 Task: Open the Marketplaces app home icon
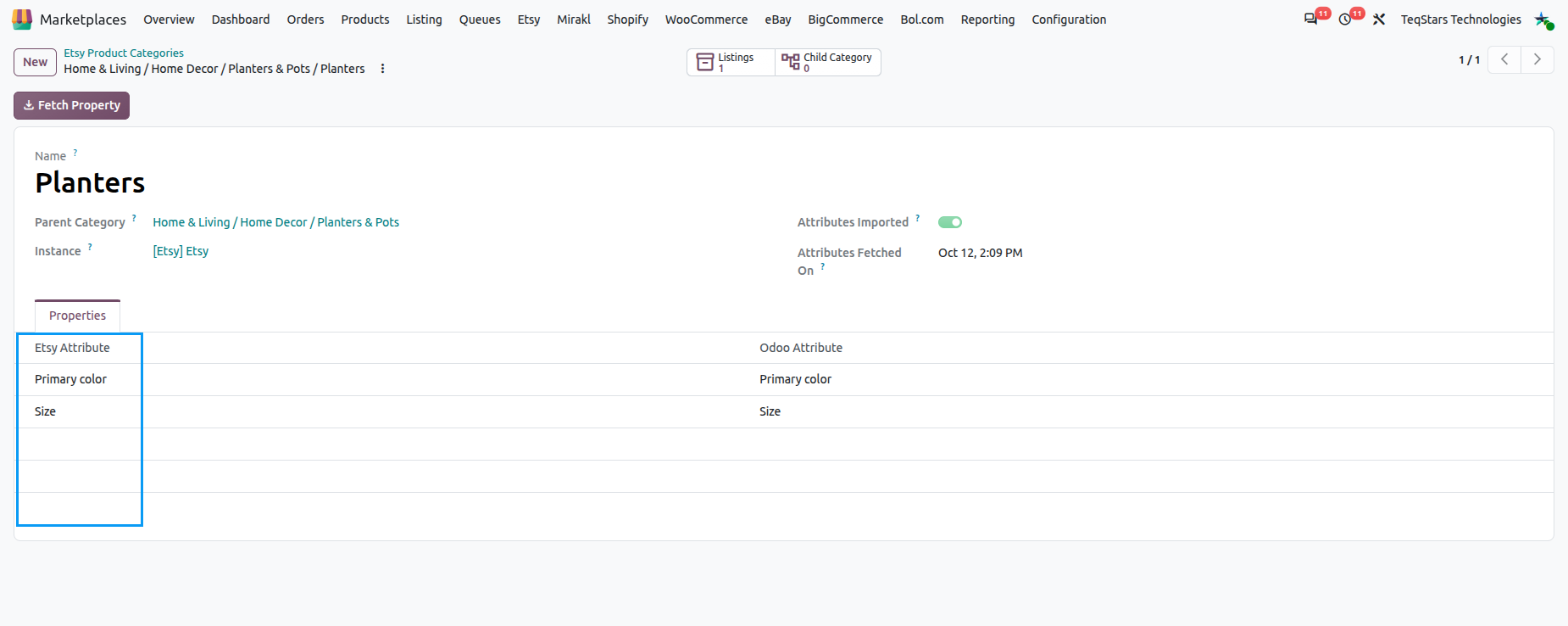[x=22, y=19]
